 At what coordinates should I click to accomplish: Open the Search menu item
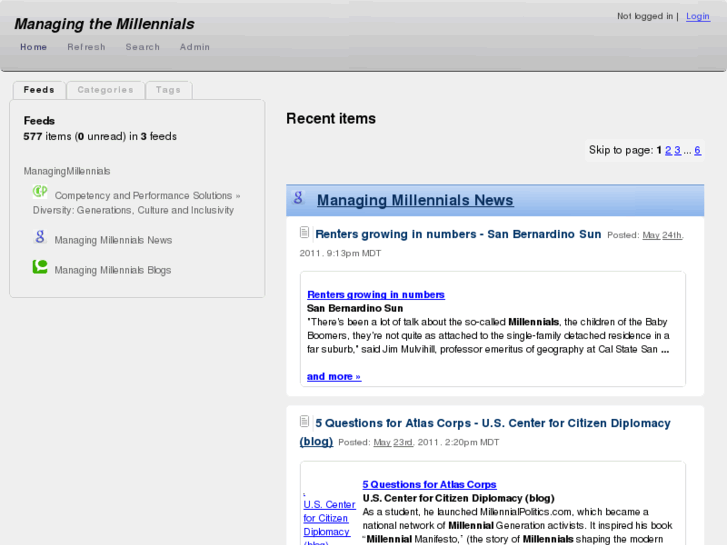pos(143,47)
